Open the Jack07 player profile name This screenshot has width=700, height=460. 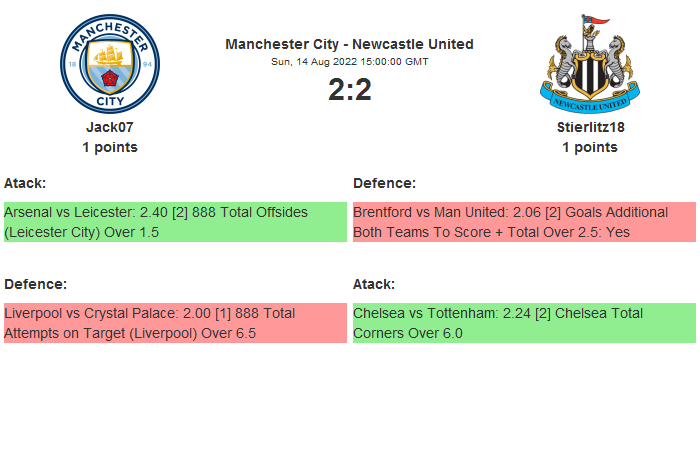pos(110,127)
